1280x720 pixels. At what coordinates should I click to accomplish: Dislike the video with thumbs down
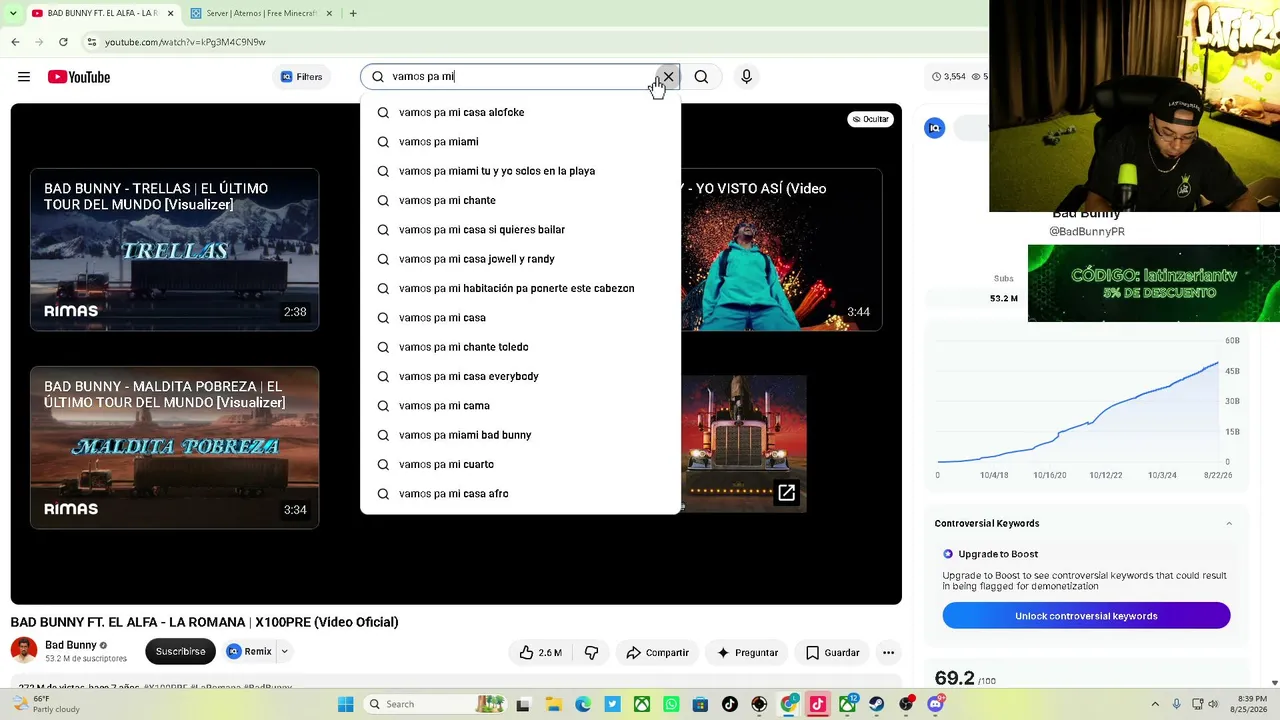coord(592,653)
